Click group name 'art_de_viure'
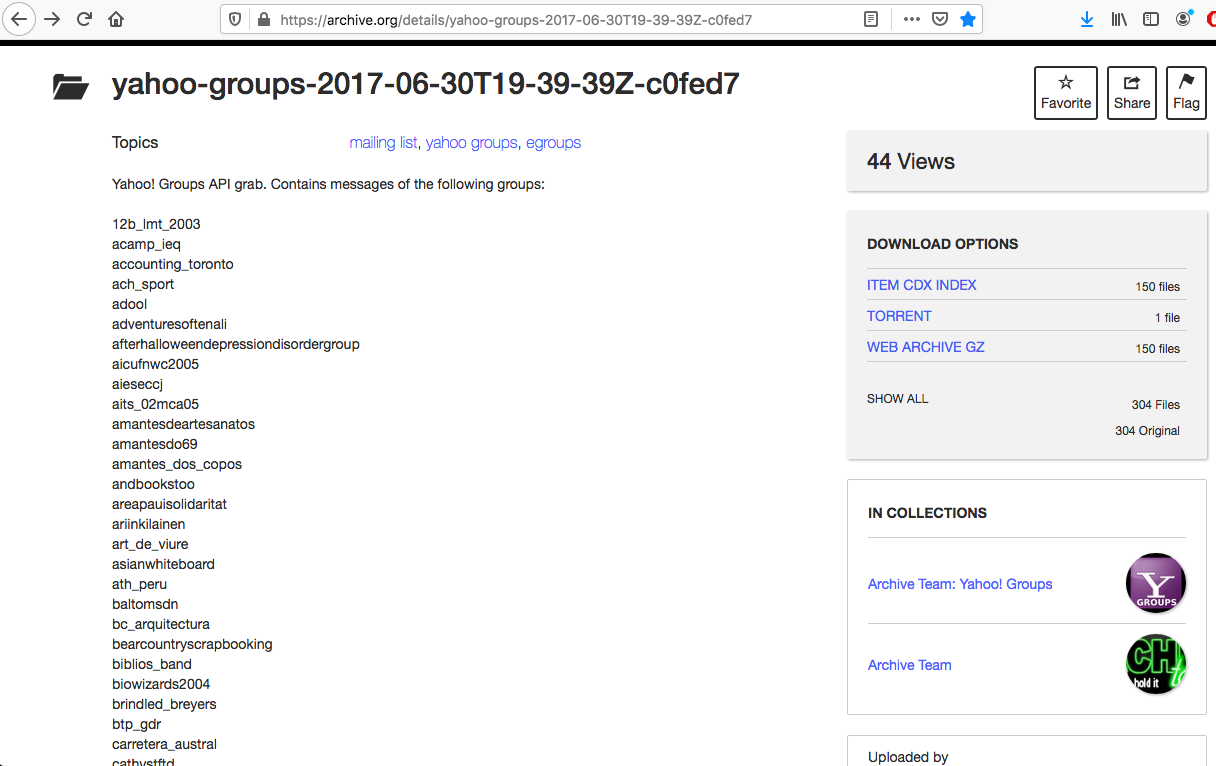Image resolution: width=1216 pixels, height=766 pixels. pyautogui.click(x=150, y=544)
